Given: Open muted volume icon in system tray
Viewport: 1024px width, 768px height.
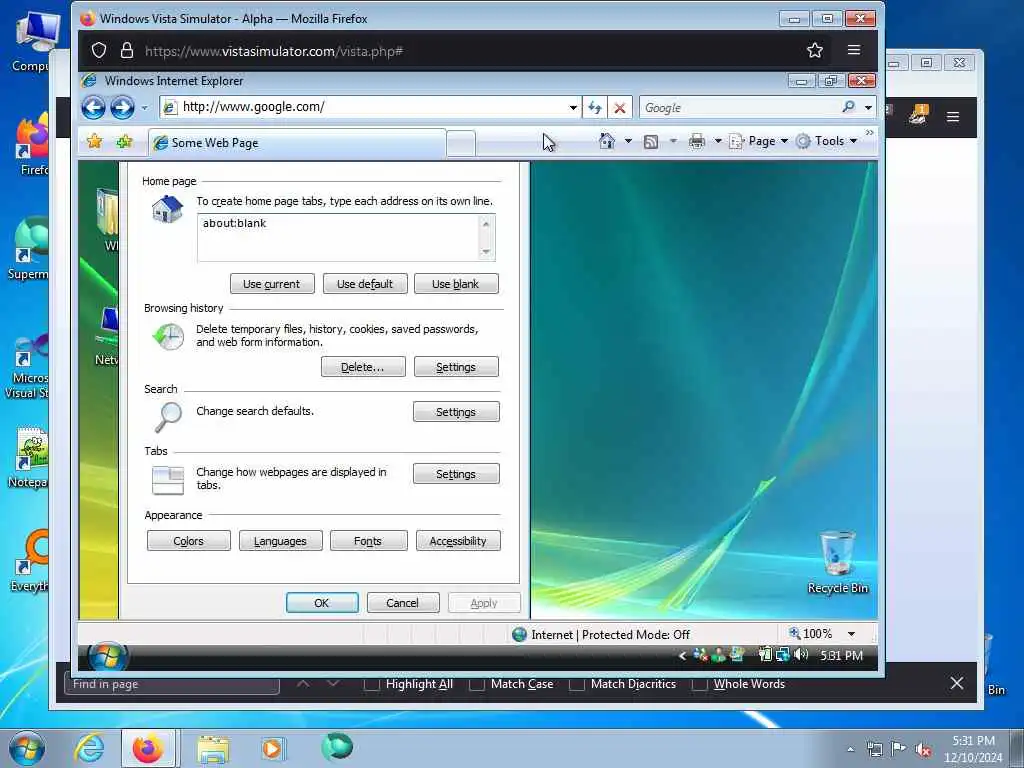Looking at the screenshot, I should [x=923, y=750].
